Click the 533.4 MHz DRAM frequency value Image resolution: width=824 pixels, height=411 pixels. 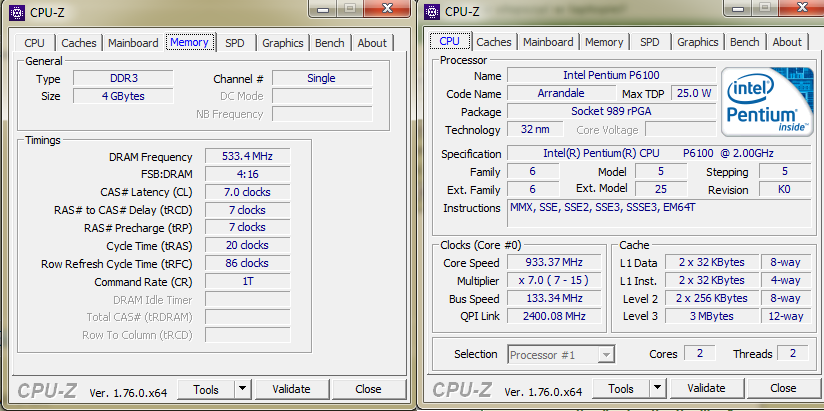(247, 156)
